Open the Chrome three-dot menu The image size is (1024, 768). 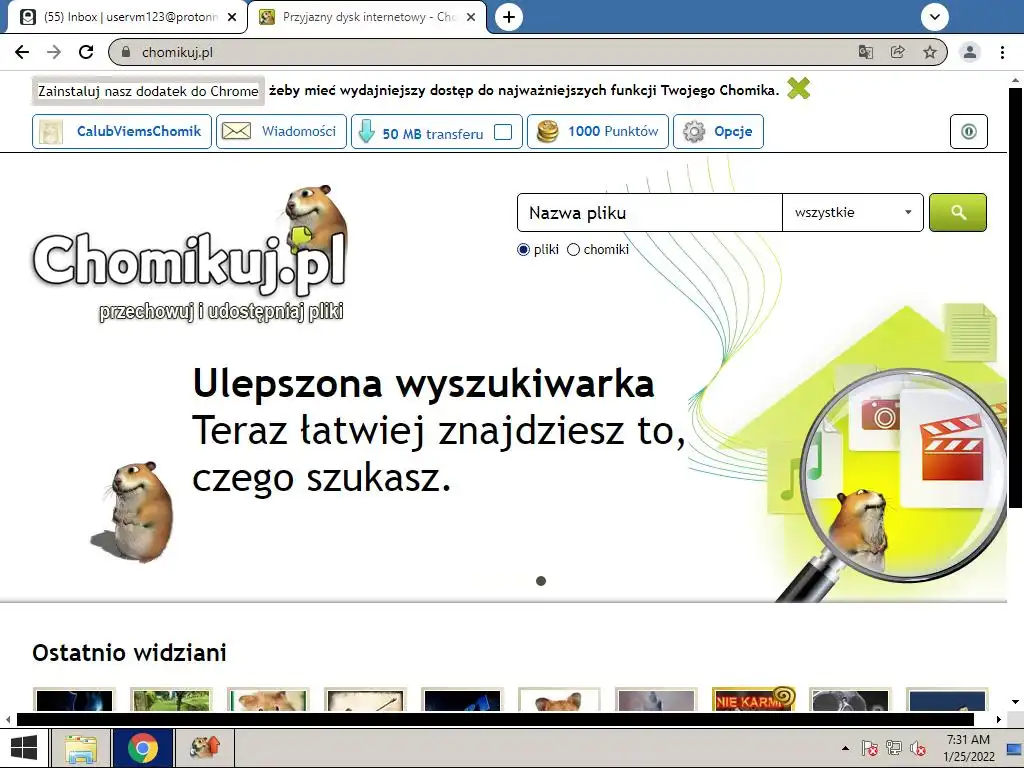click(x=1002, y=52)
